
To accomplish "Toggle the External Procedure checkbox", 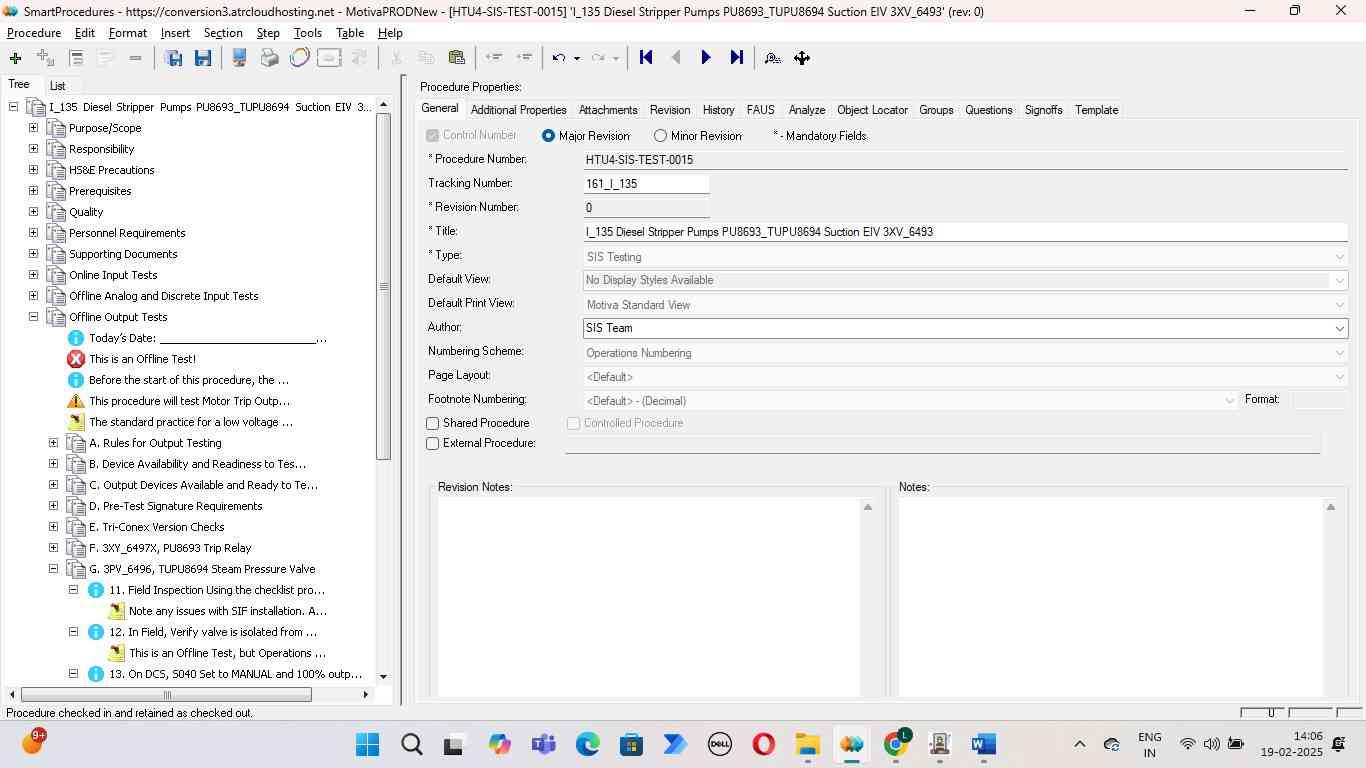I will [x=433, y=444].
